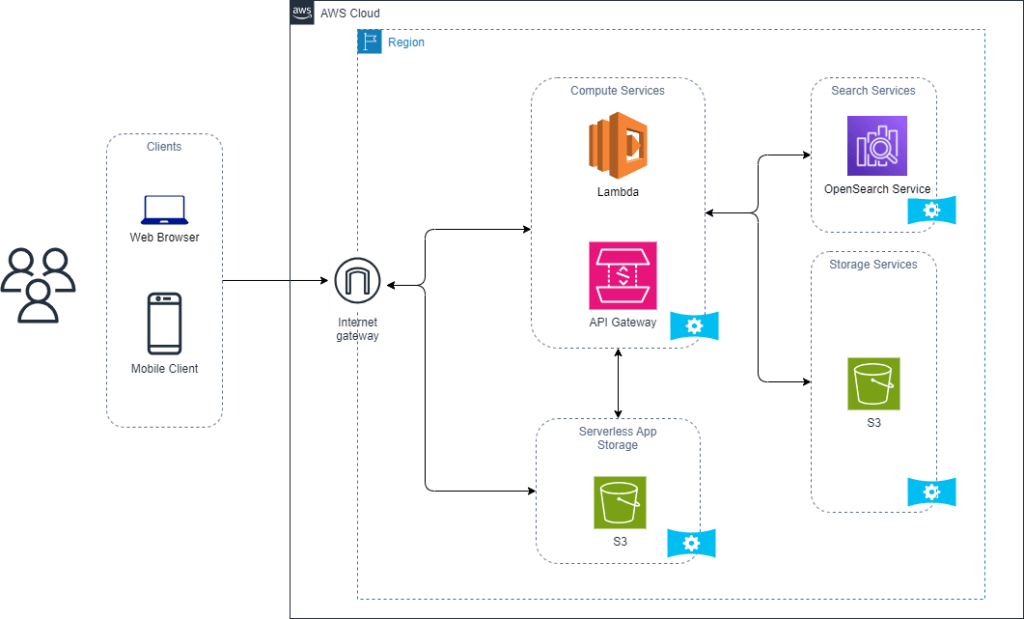Click the S3 label under Storage Services

coord(874,423)
